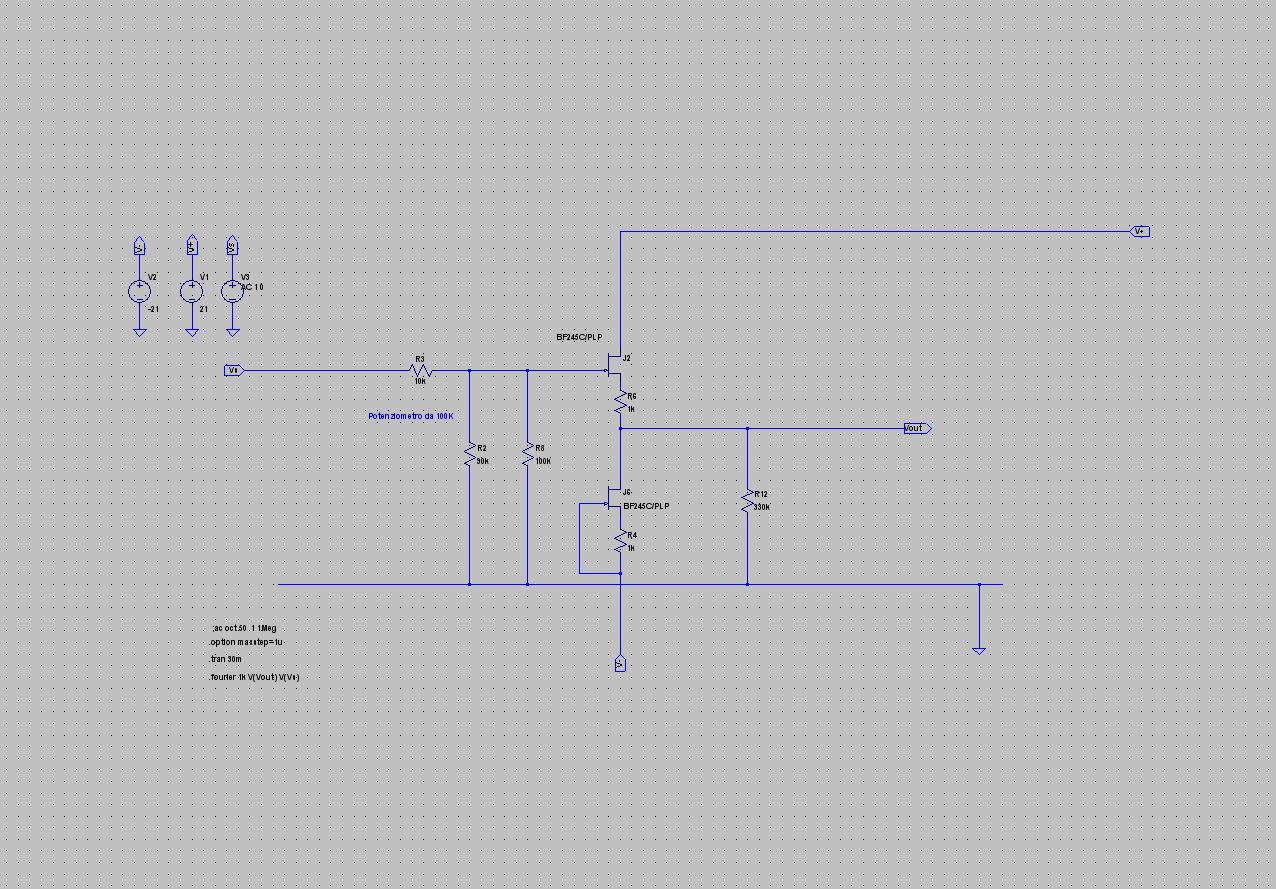Click the '21' value of V1
The height and width of the screenshot is (889, 1276).
pos(203,309)
